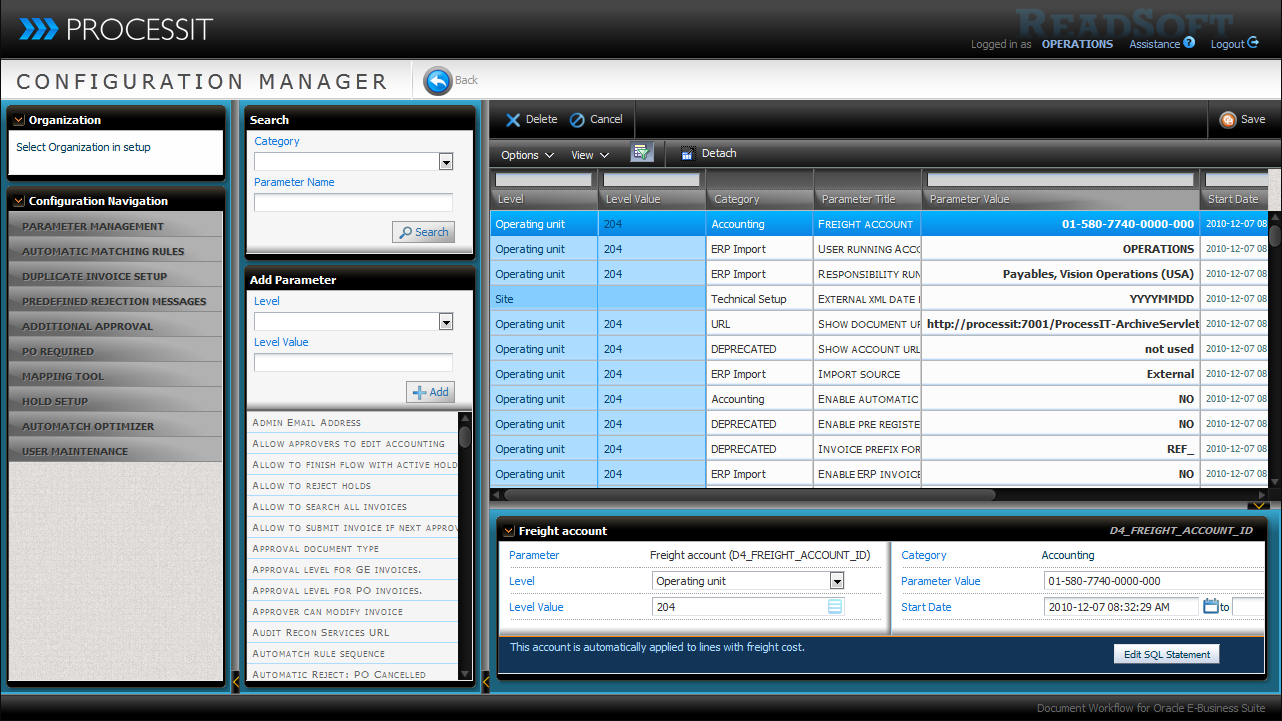Click the query-by-example toolbar icon

pos(641,153)
